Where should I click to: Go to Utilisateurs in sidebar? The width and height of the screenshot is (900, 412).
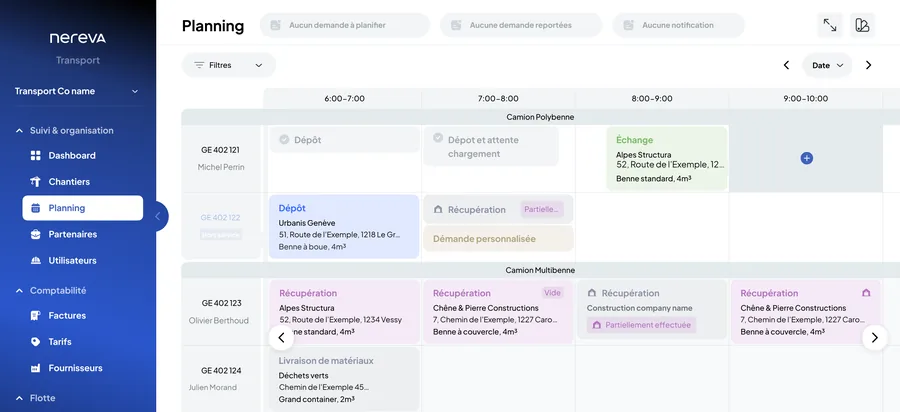pyautogui.click(x=72, y=261)
